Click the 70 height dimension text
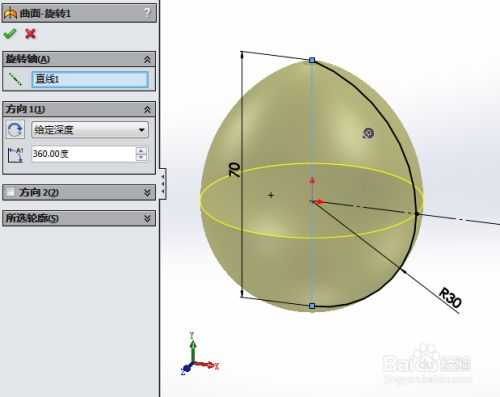 pyautogui.click(x=234, y=170)
